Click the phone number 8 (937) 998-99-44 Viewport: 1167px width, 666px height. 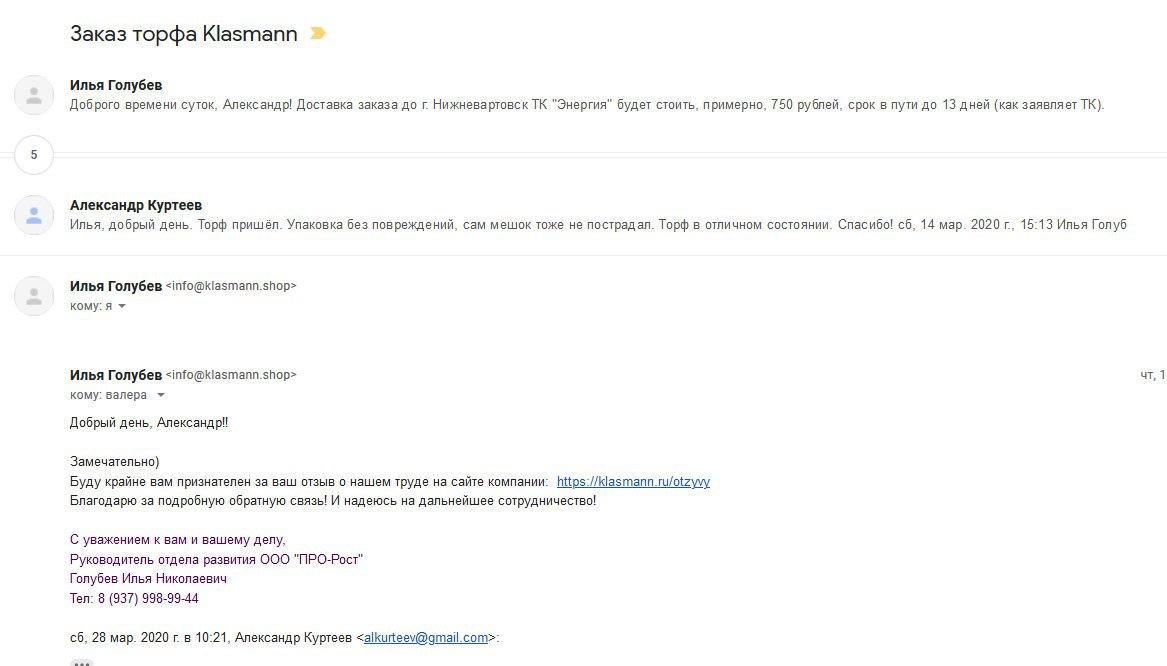(x=148, y=598)
